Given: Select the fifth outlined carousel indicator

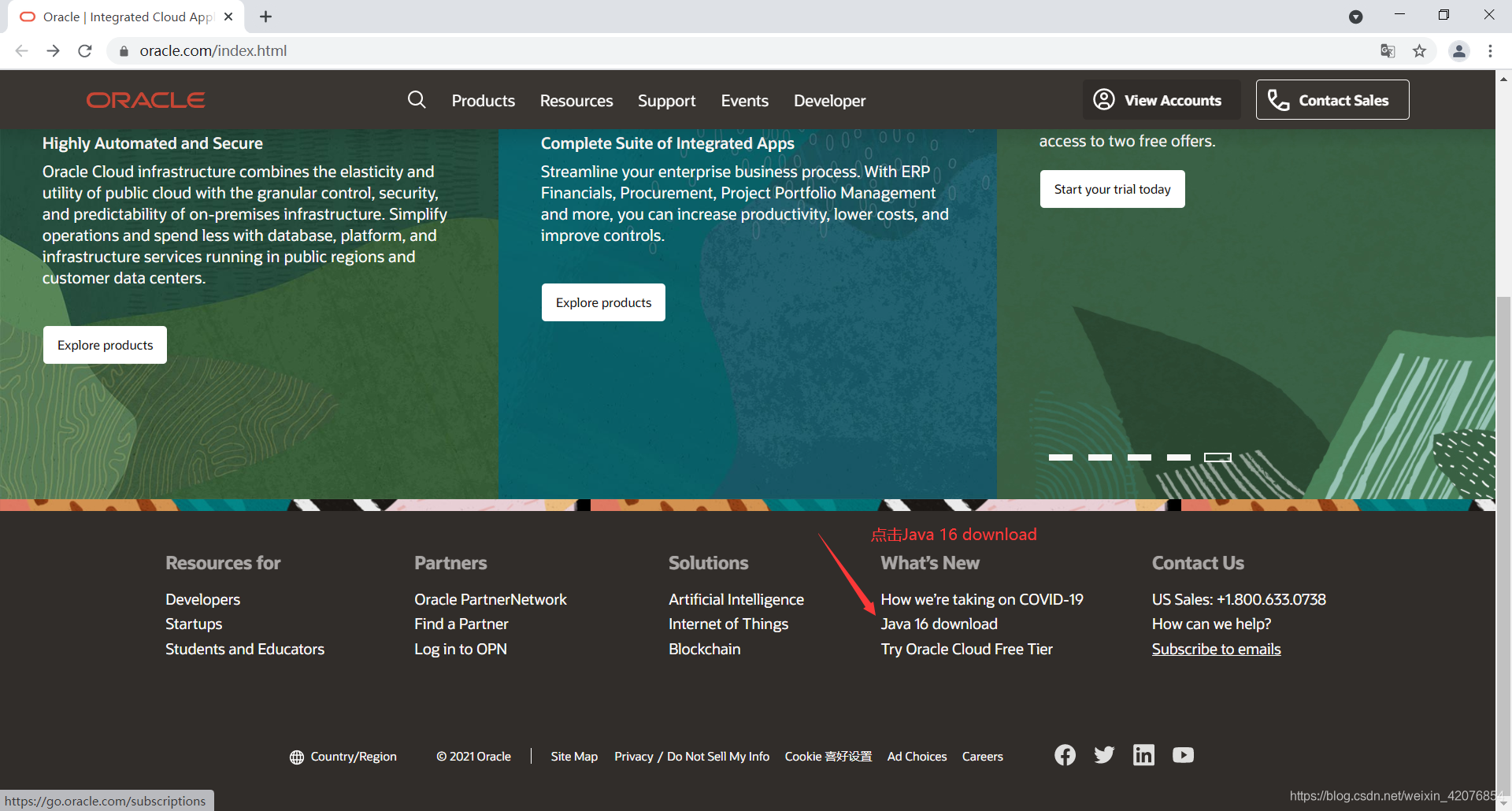Looking at the screenshot, I should (x=1218, y=457).
